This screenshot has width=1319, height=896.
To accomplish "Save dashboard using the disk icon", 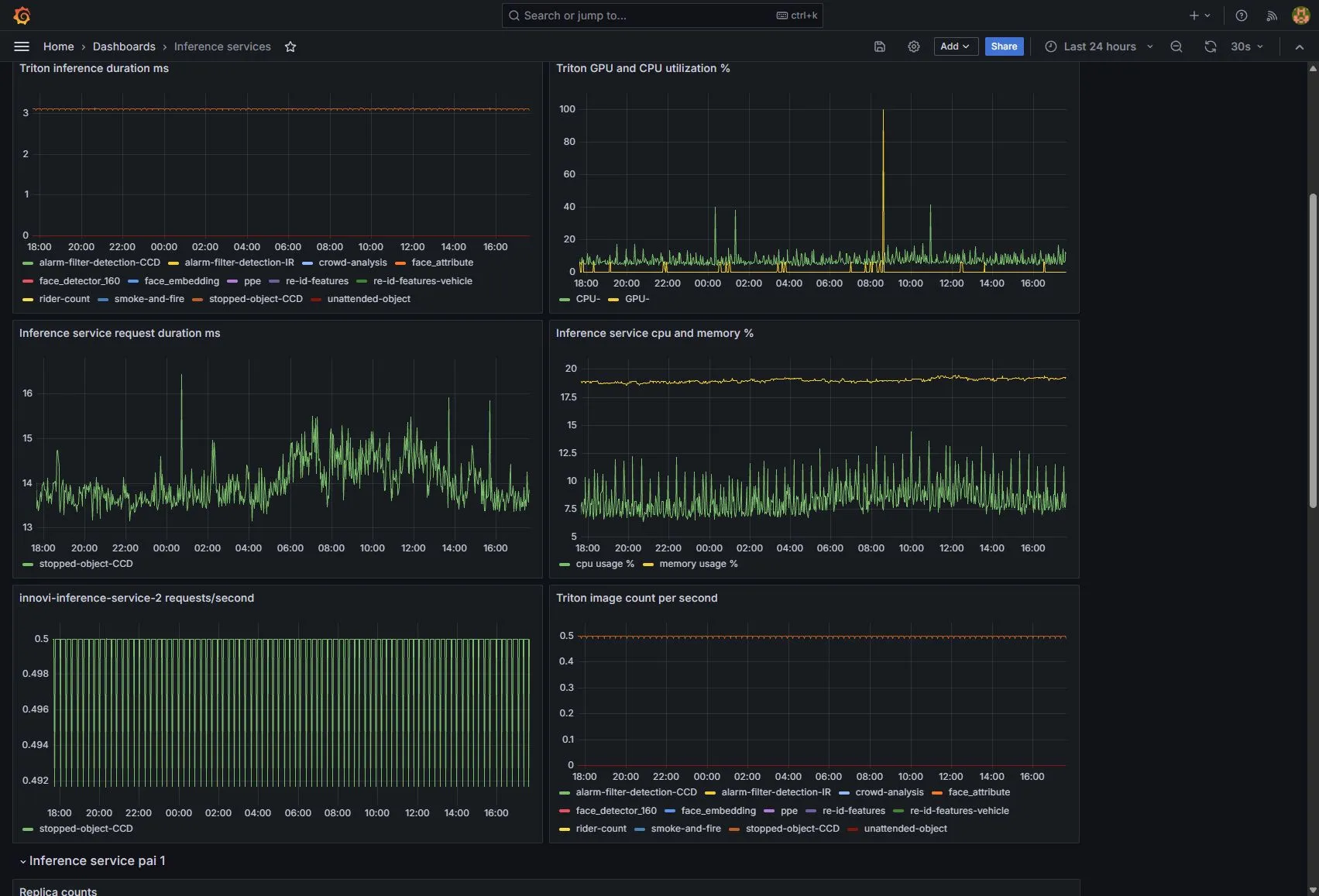I will pos(880,46).
